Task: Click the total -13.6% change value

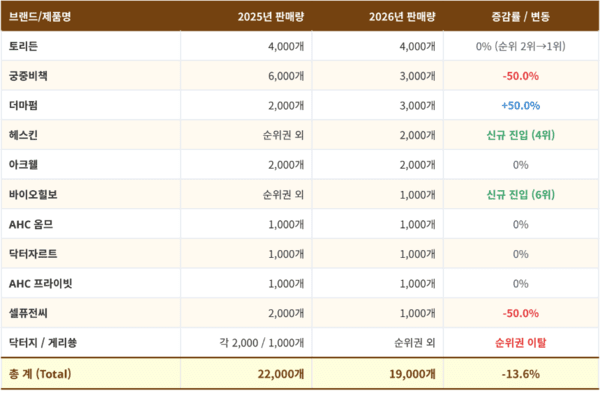Action: pyautogui.click(x=521, y=373)
